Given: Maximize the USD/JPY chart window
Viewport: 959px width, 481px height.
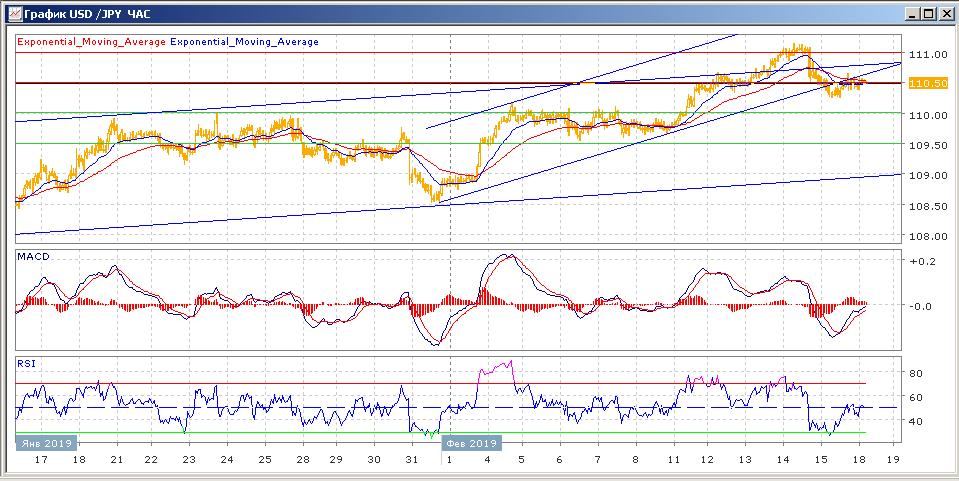Looking at the screenshot, I should [x=929, y=13].
